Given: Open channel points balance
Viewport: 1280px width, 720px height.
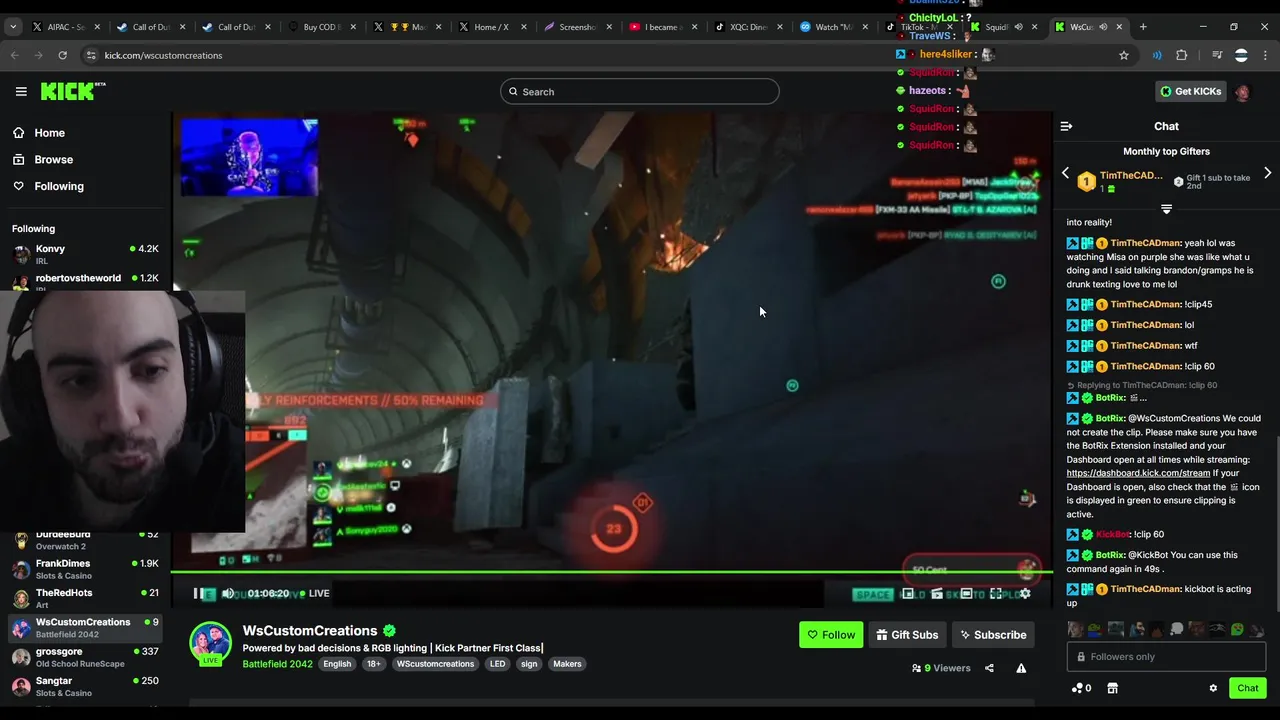Looking at the screenshot, I should point(1081,688).
